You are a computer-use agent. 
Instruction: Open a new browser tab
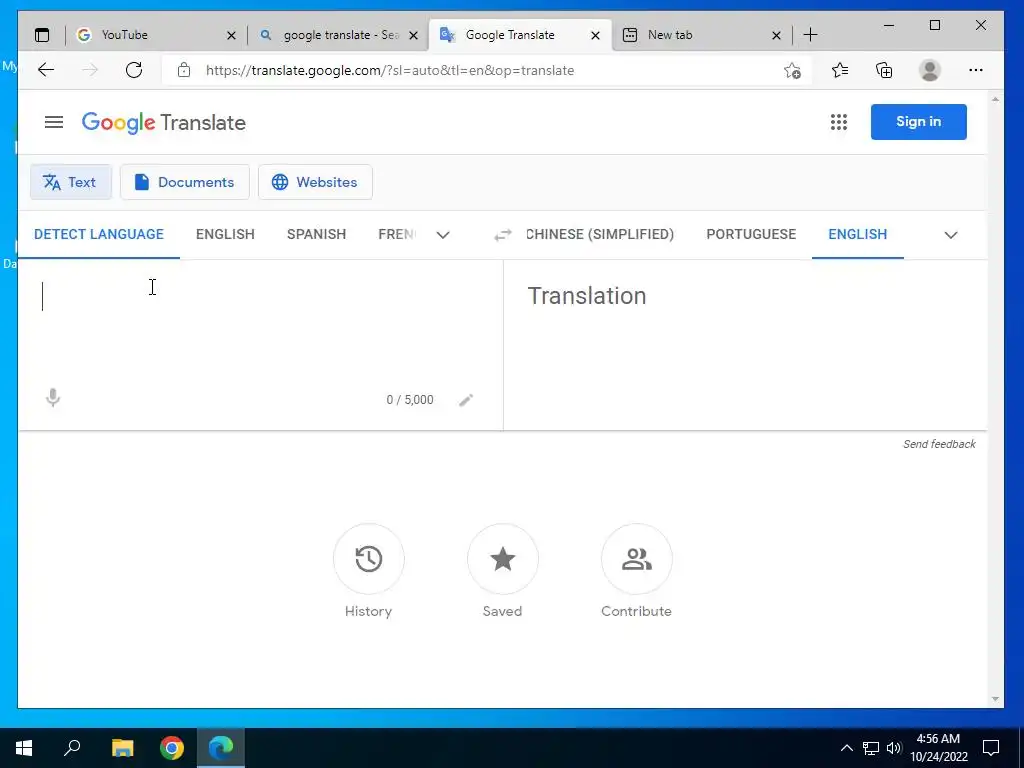(810, 35)
